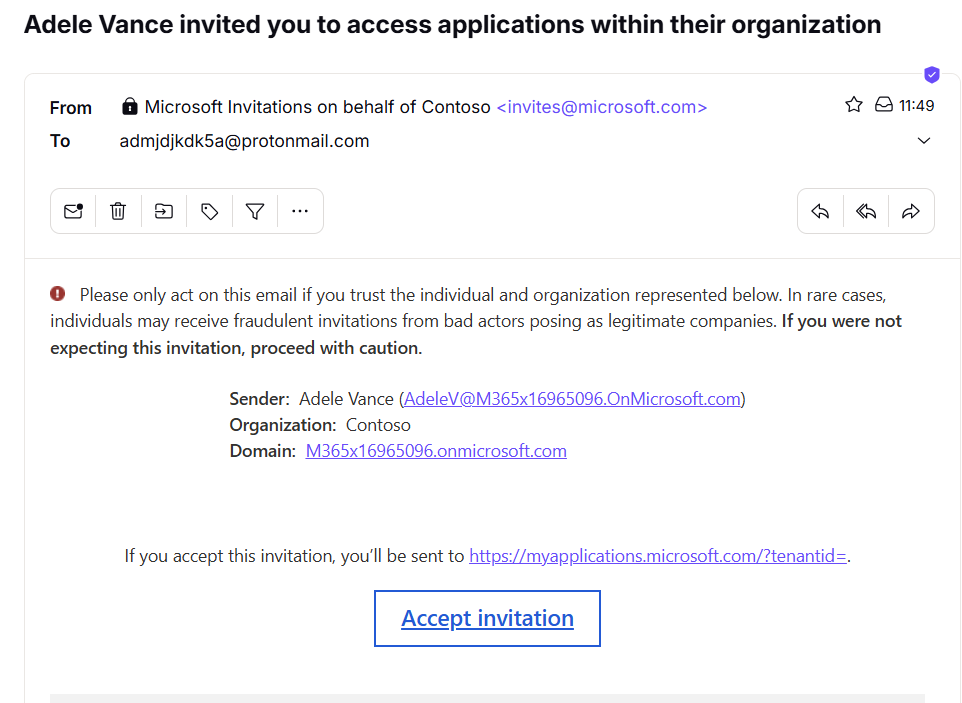Click the AdeleV@M365x16965096.OnMicrosoft.com email link

click(572, 399)
